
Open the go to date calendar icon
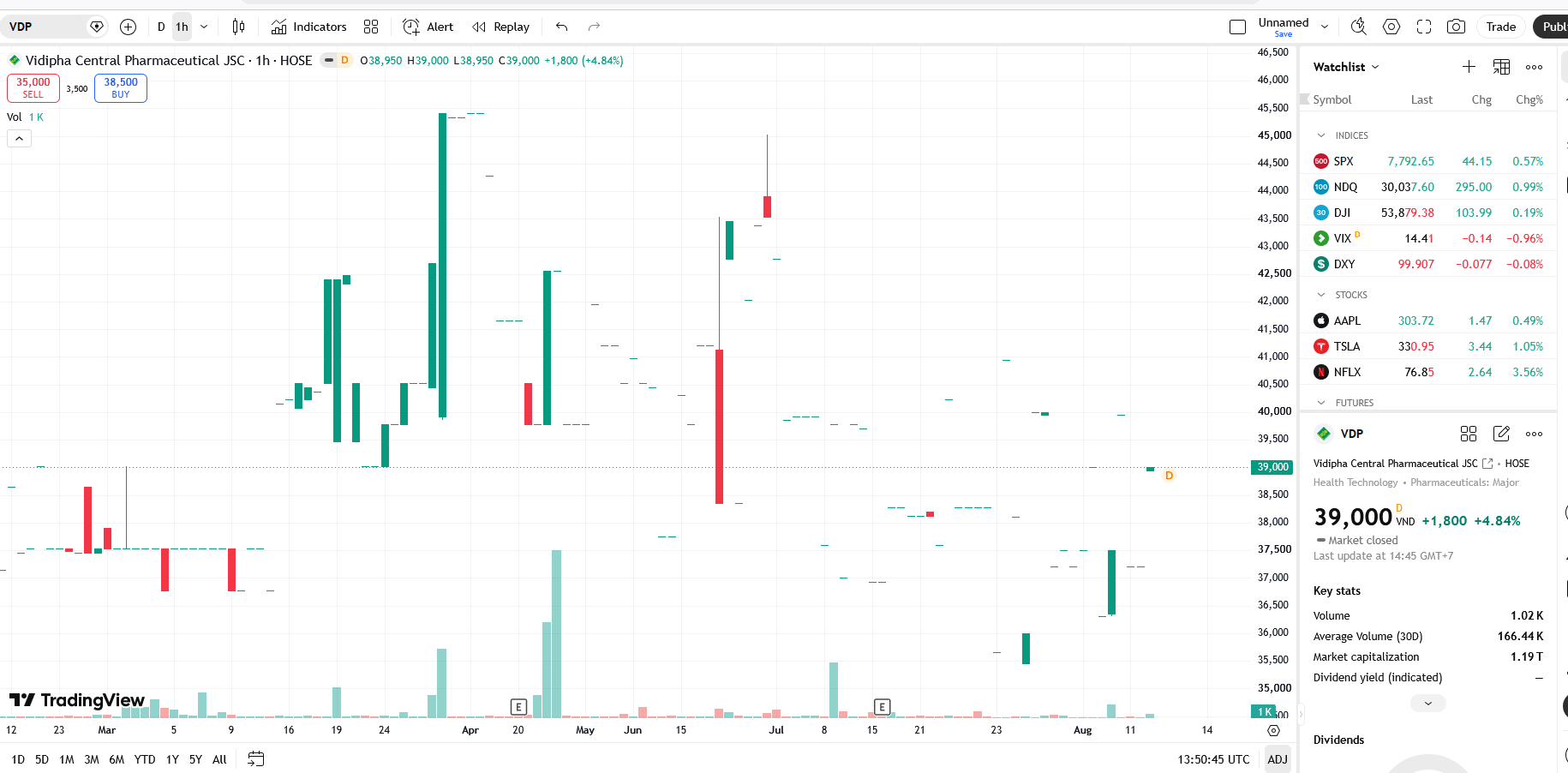pyautogui.click(x=256, y=759)
